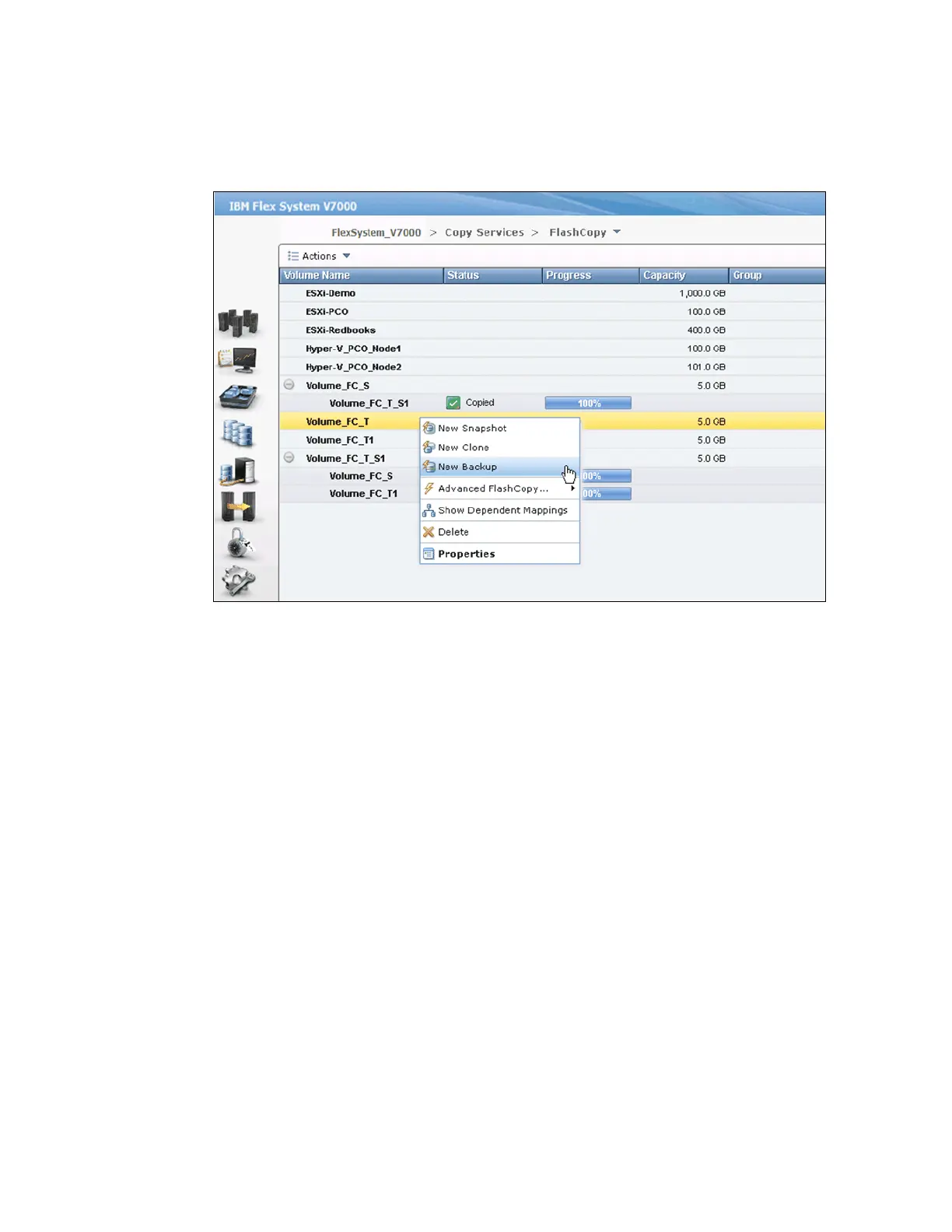
Task: Select child mapping Volume_FC_S under Volume_FC_T_S1
Action: [552, 476]
